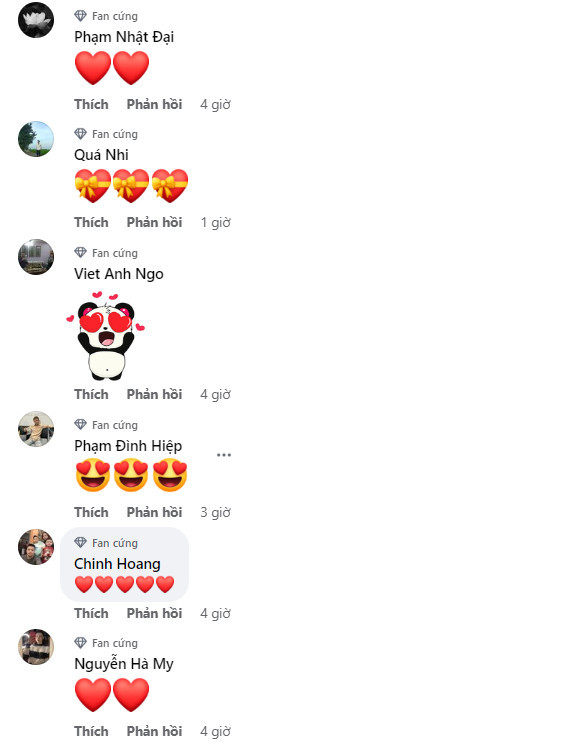Open Phạm Nhật Đại's profile avatar

[36, 20]
